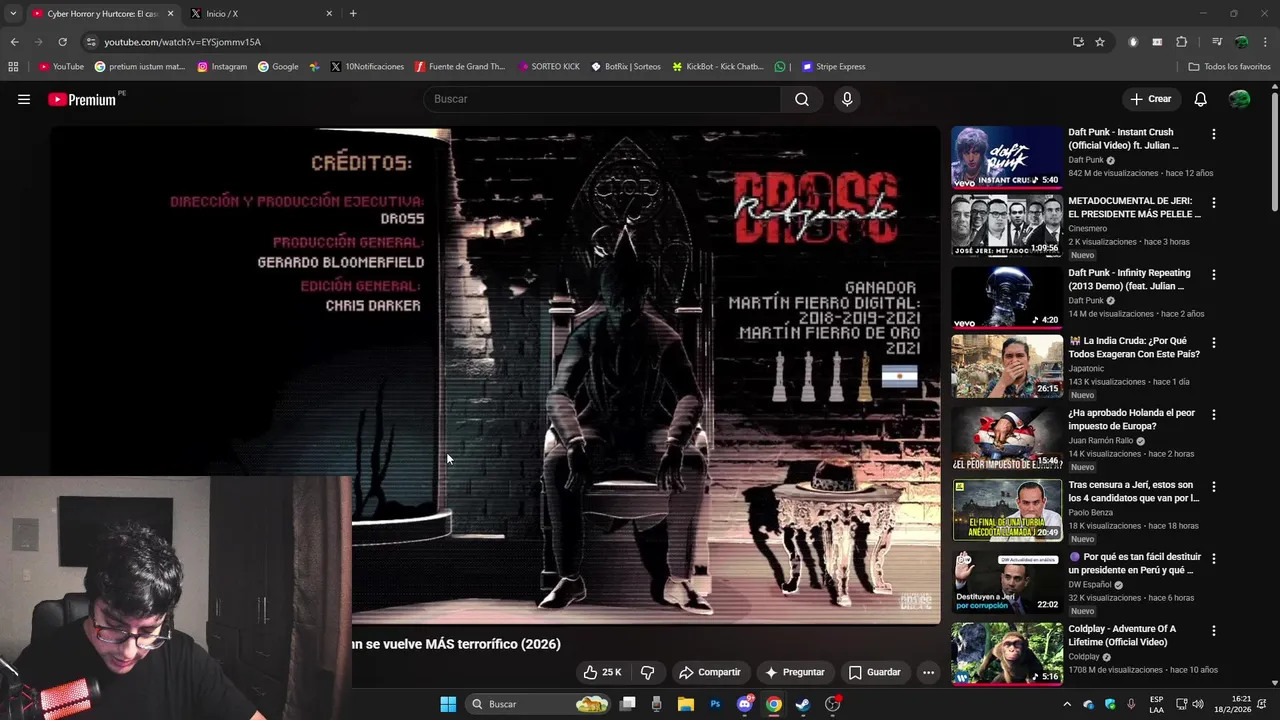Open WhatsApp bookmark icon
The height and width of the screenshot is (720, 1280).
[780, 67]
